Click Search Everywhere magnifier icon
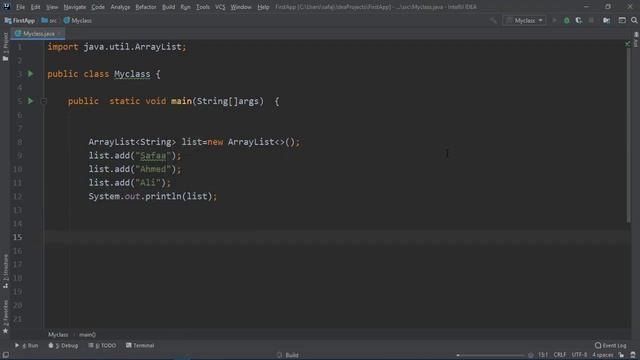The image size is (640, 360). tap(634, 20)
